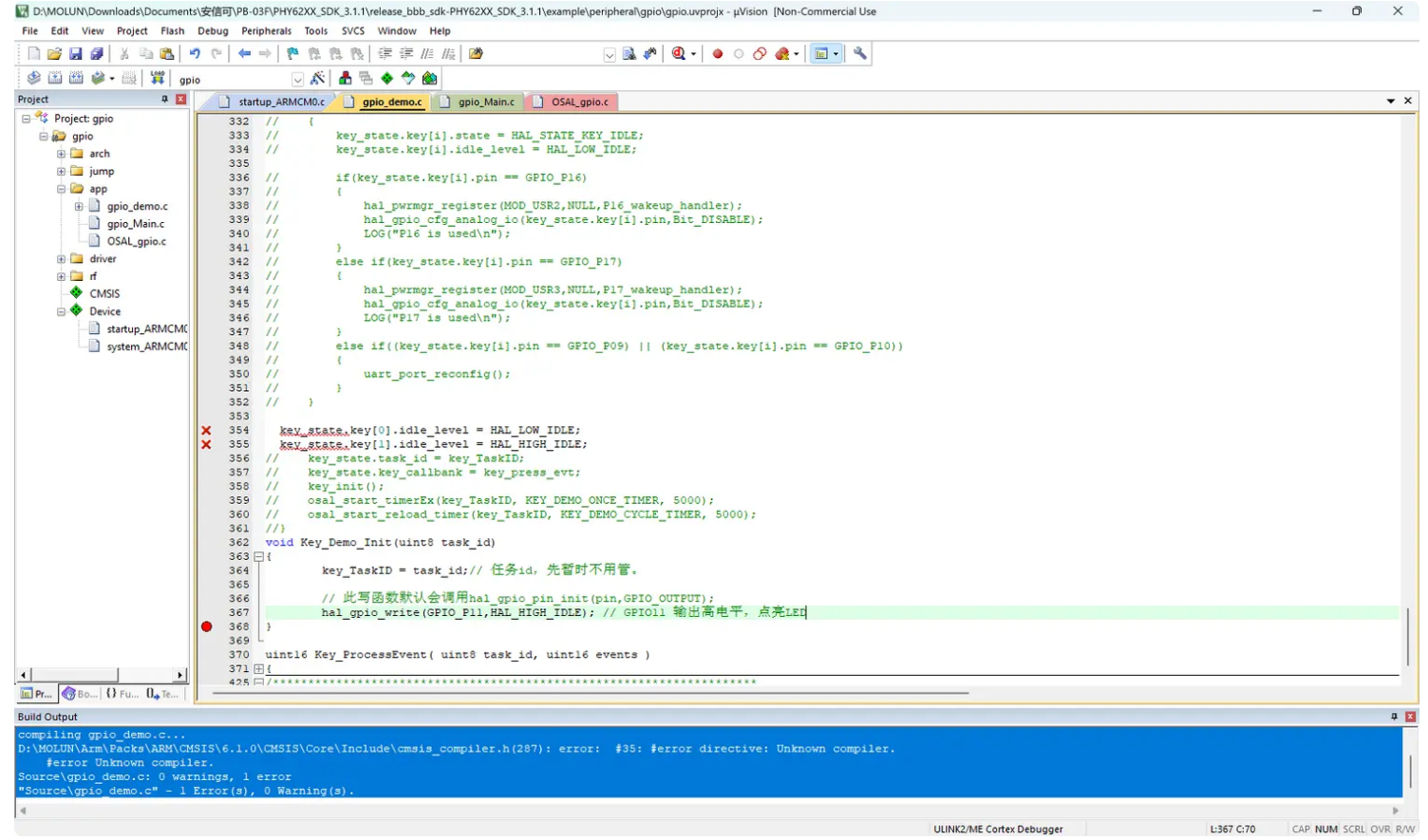This screenshot has height=840, width=1428.
Task: Navigate backwards with blue left arrow
Action: 244,54
